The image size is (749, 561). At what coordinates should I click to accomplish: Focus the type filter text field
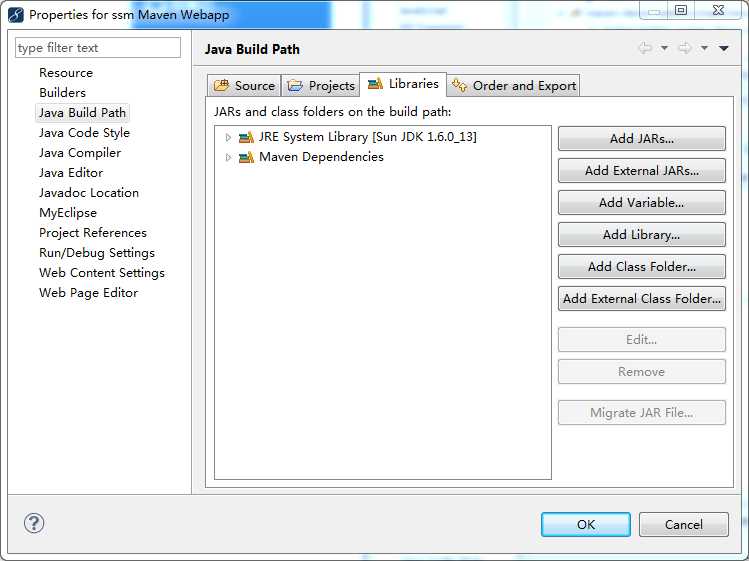tap(98, 48)
